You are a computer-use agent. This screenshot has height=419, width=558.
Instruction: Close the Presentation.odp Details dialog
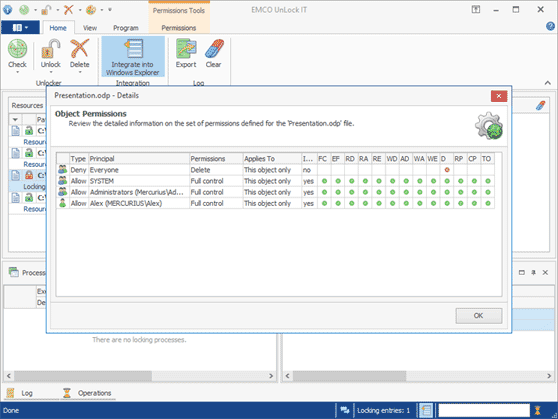click(499, 96)
